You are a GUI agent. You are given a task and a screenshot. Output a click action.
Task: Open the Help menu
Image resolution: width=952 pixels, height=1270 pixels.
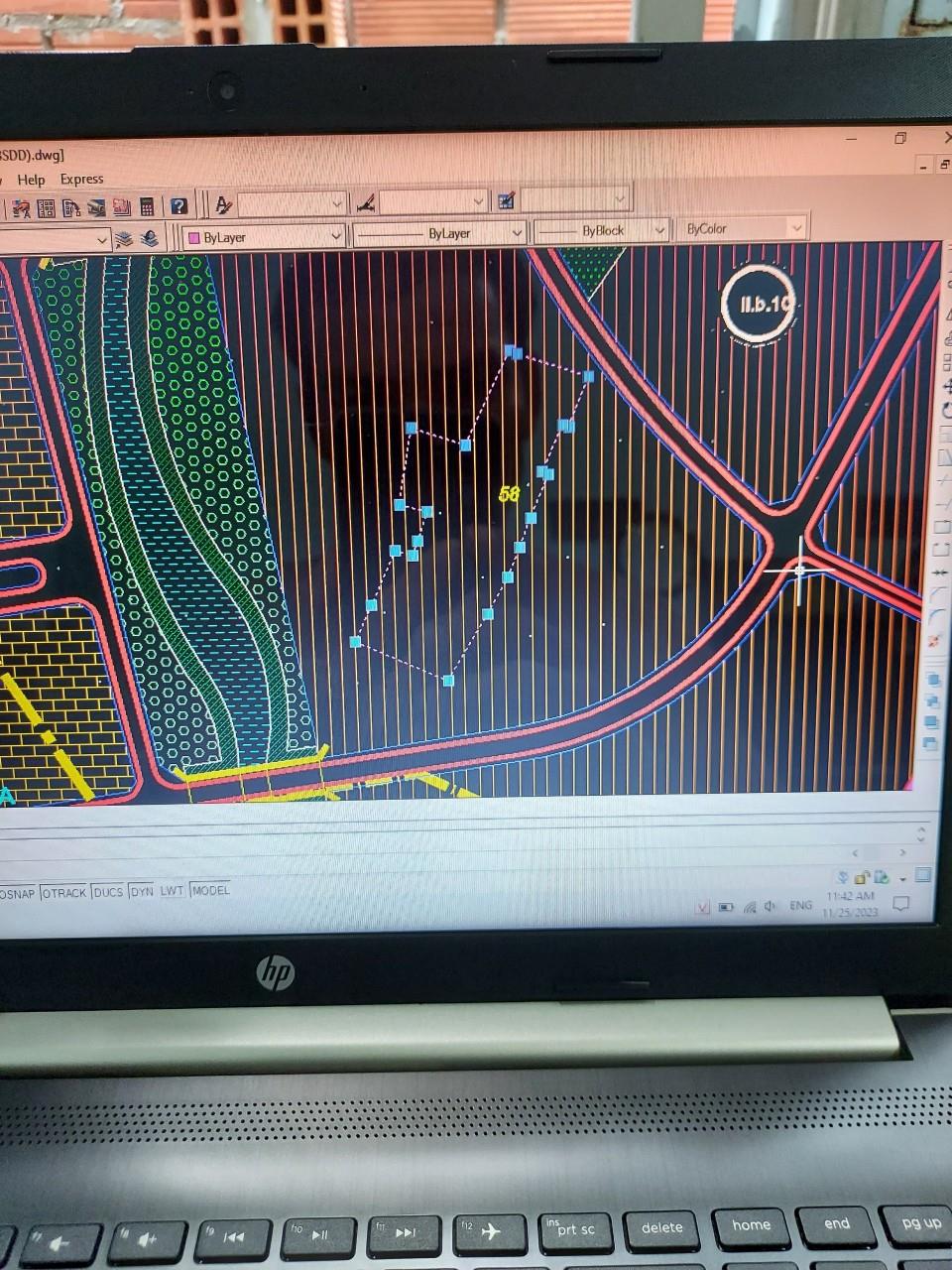click(x=31, y=180)
